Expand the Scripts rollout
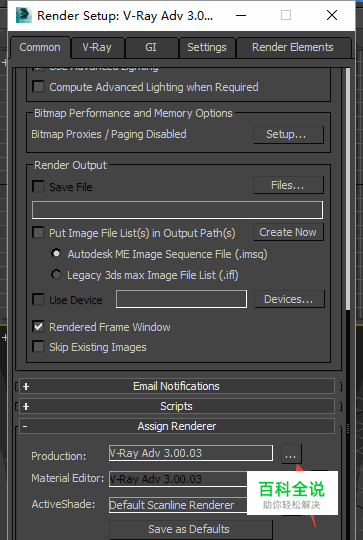 (x=177, y=406)
